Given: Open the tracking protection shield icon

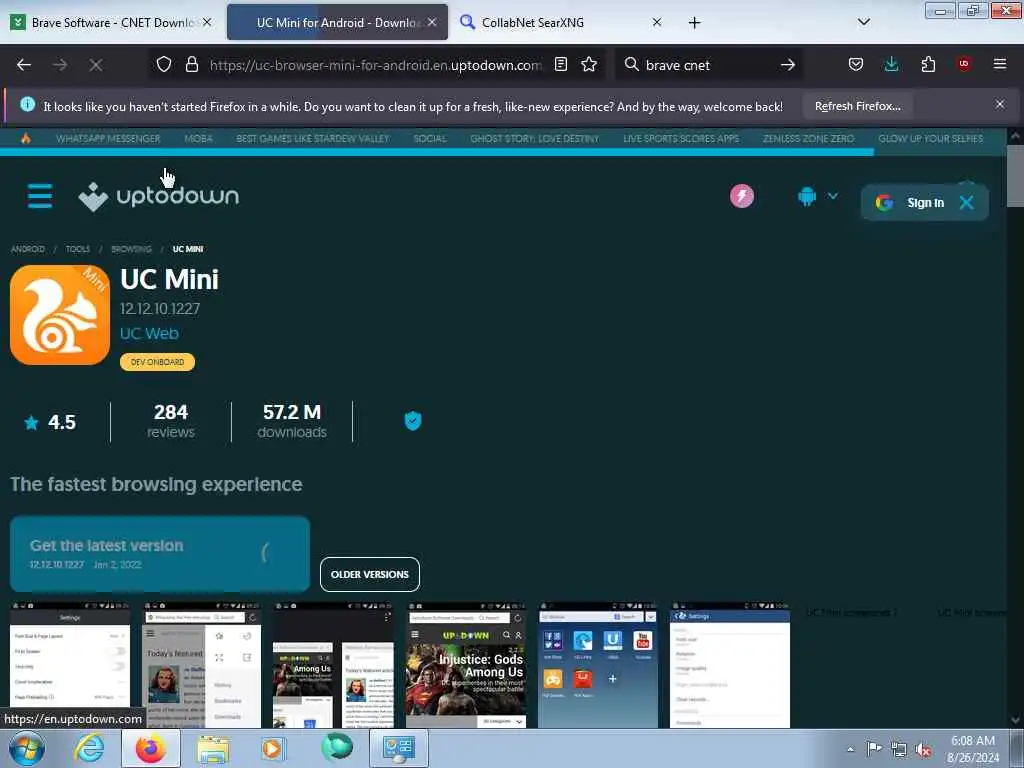Looking at the screenshot, I should (164, 64).
